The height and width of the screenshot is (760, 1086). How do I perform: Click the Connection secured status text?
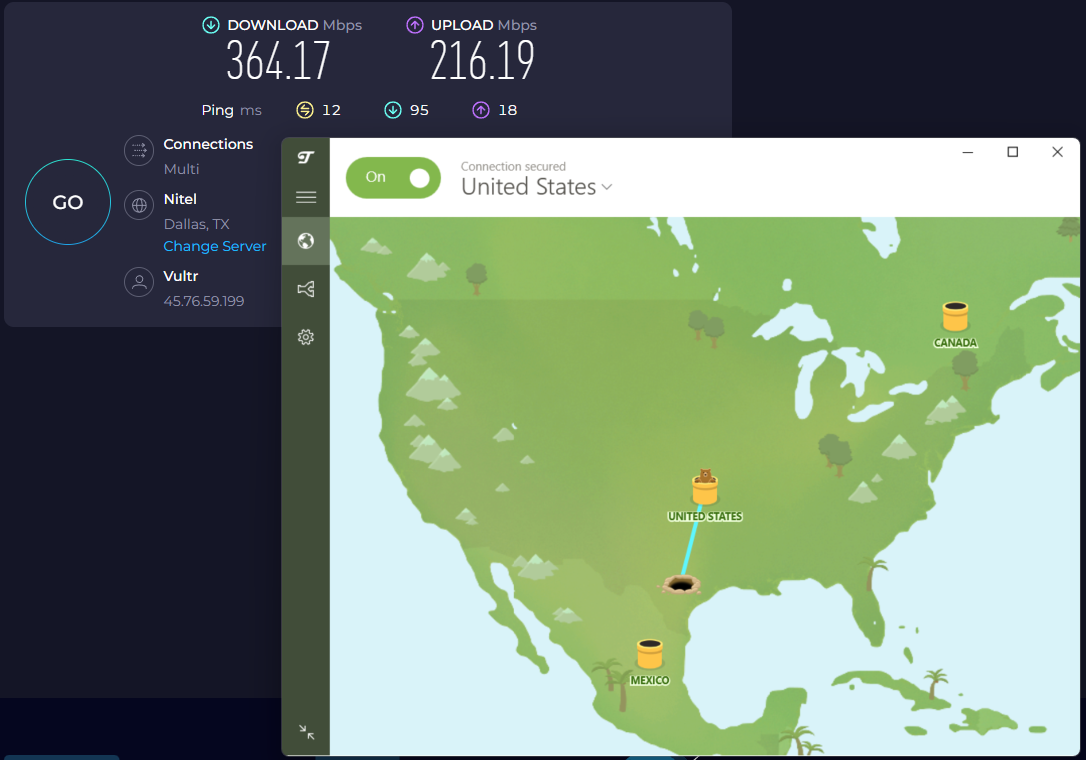tap(513, 166)
